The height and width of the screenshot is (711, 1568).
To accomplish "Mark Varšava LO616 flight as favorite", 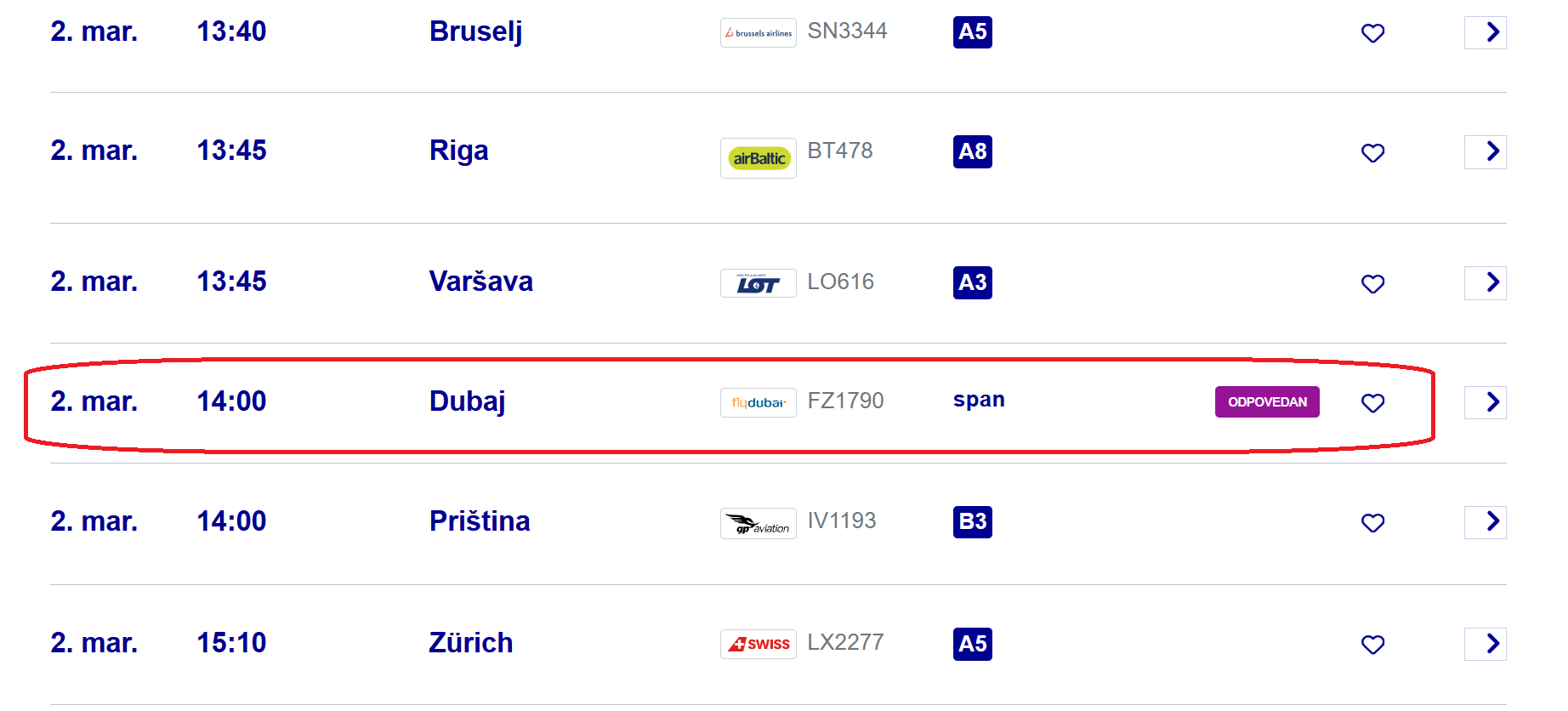I will click(x=1372, y=284).
